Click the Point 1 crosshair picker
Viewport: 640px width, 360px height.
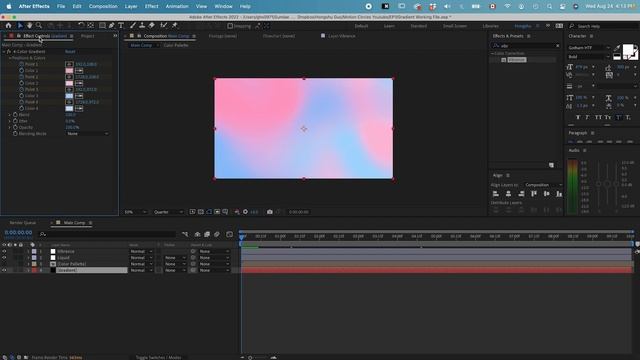click(x=69, y=64)
